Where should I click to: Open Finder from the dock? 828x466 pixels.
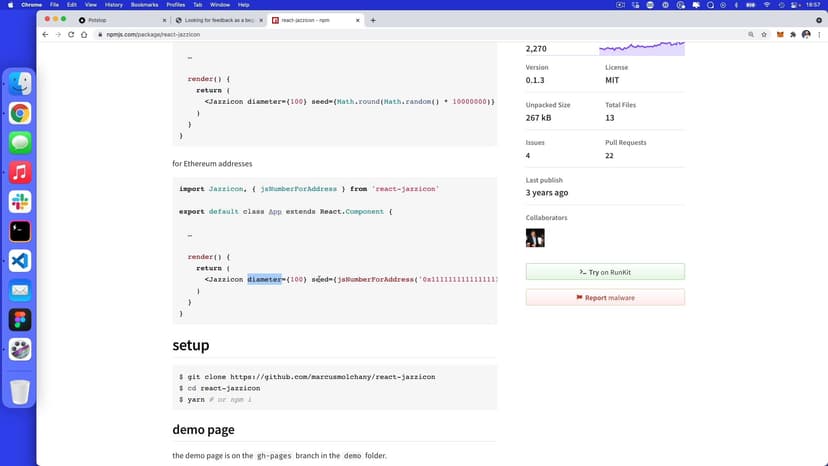pyautogui.click(x=20, y=83)
